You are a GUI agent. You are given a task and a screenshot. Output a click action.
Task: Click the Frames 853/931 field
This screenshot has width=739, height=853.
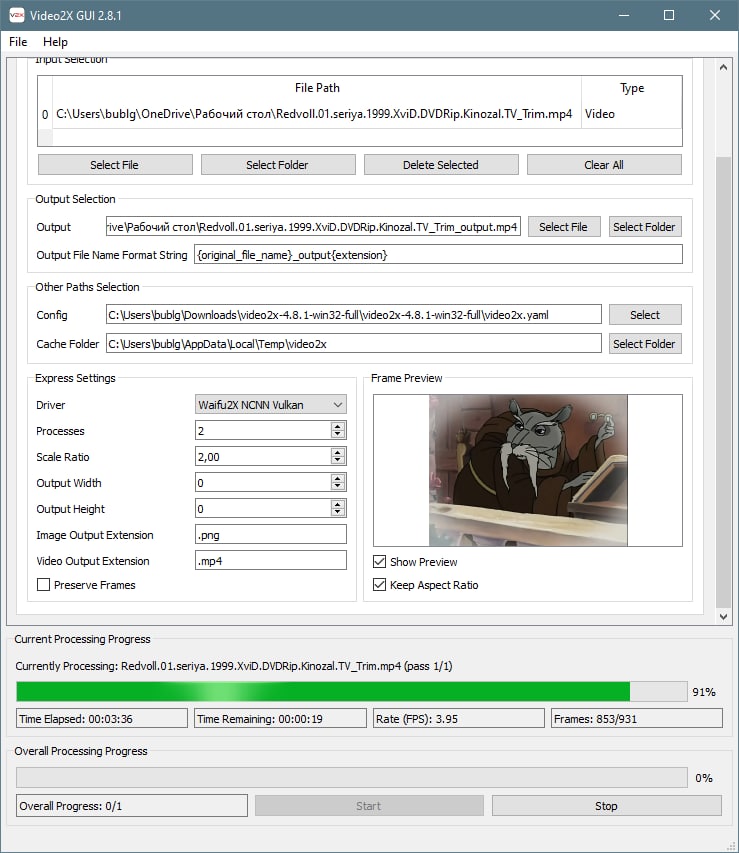[637, 719]
